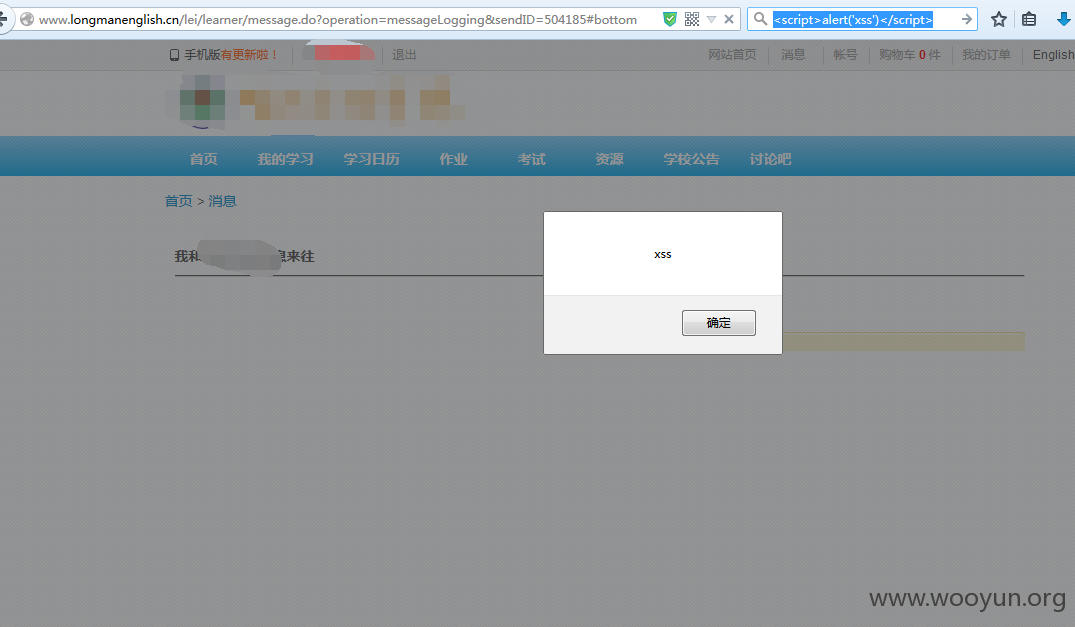Select 作业 navigation tab
The image size is (1075, 627).
pyautogui.click(x=453, y=159)
